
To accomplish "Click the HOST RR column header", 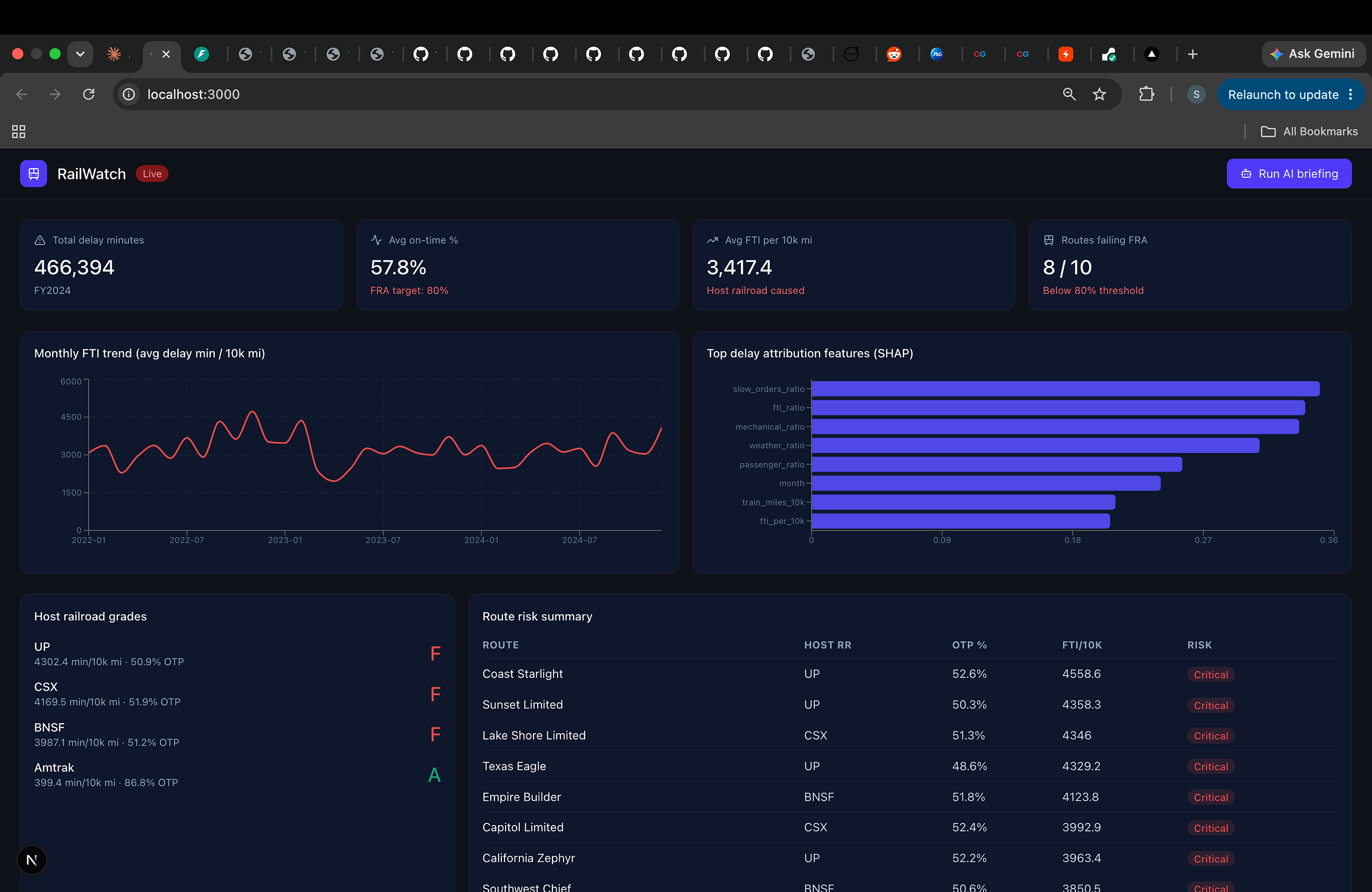I will (x=827, y=645).
